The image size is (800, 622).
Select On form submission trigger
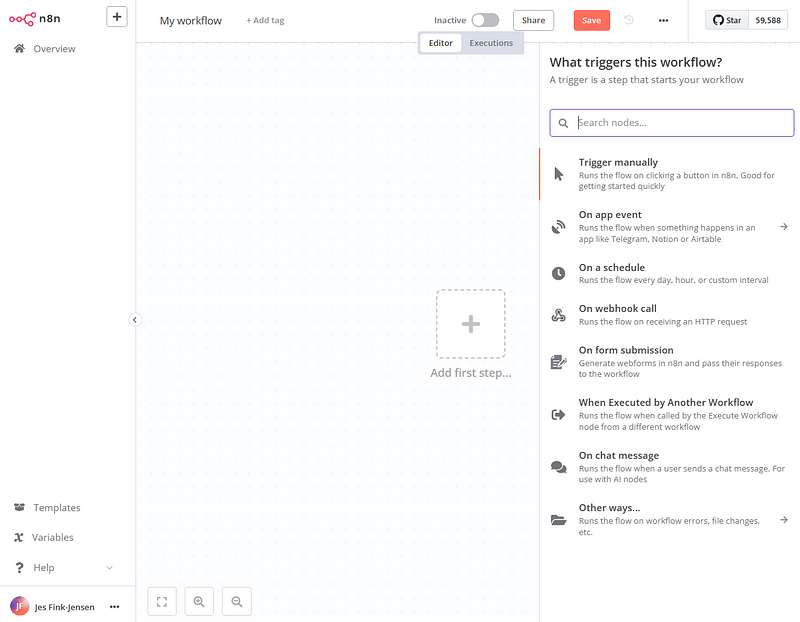coord(669,362)
